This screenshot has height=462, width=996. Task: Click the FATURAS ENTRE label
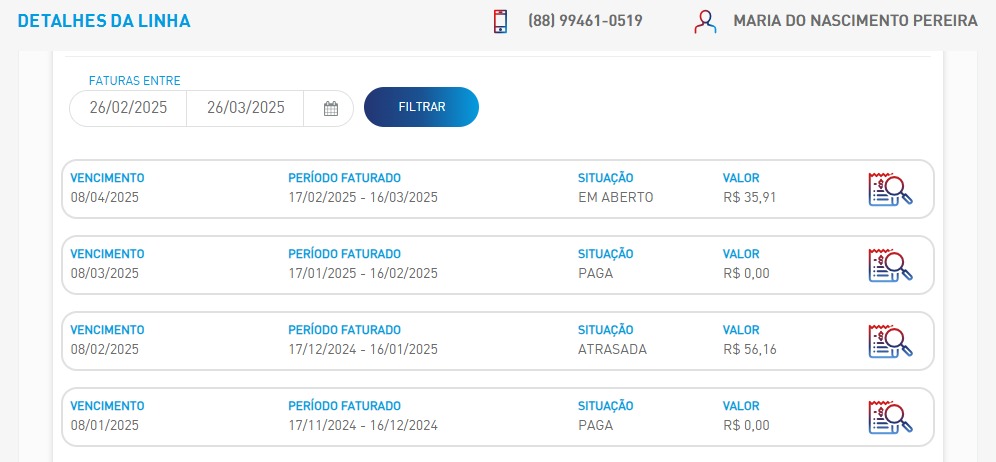[x=135, y=81]
